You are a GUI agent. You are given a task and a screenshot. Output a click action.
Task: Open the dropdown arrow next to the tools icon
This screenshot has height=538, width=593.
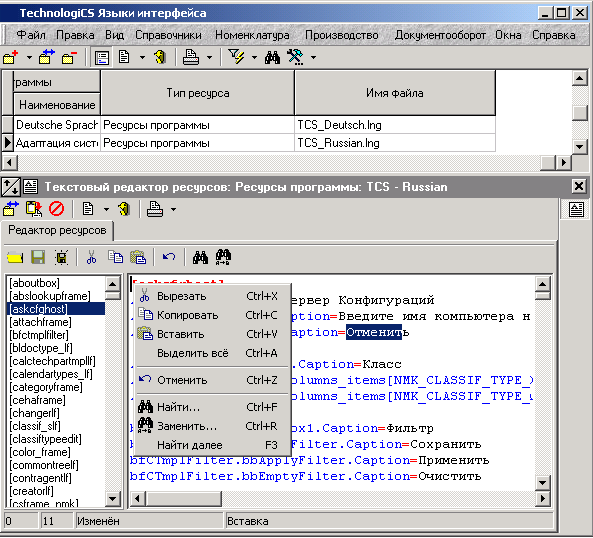click(x=314, y=58)
